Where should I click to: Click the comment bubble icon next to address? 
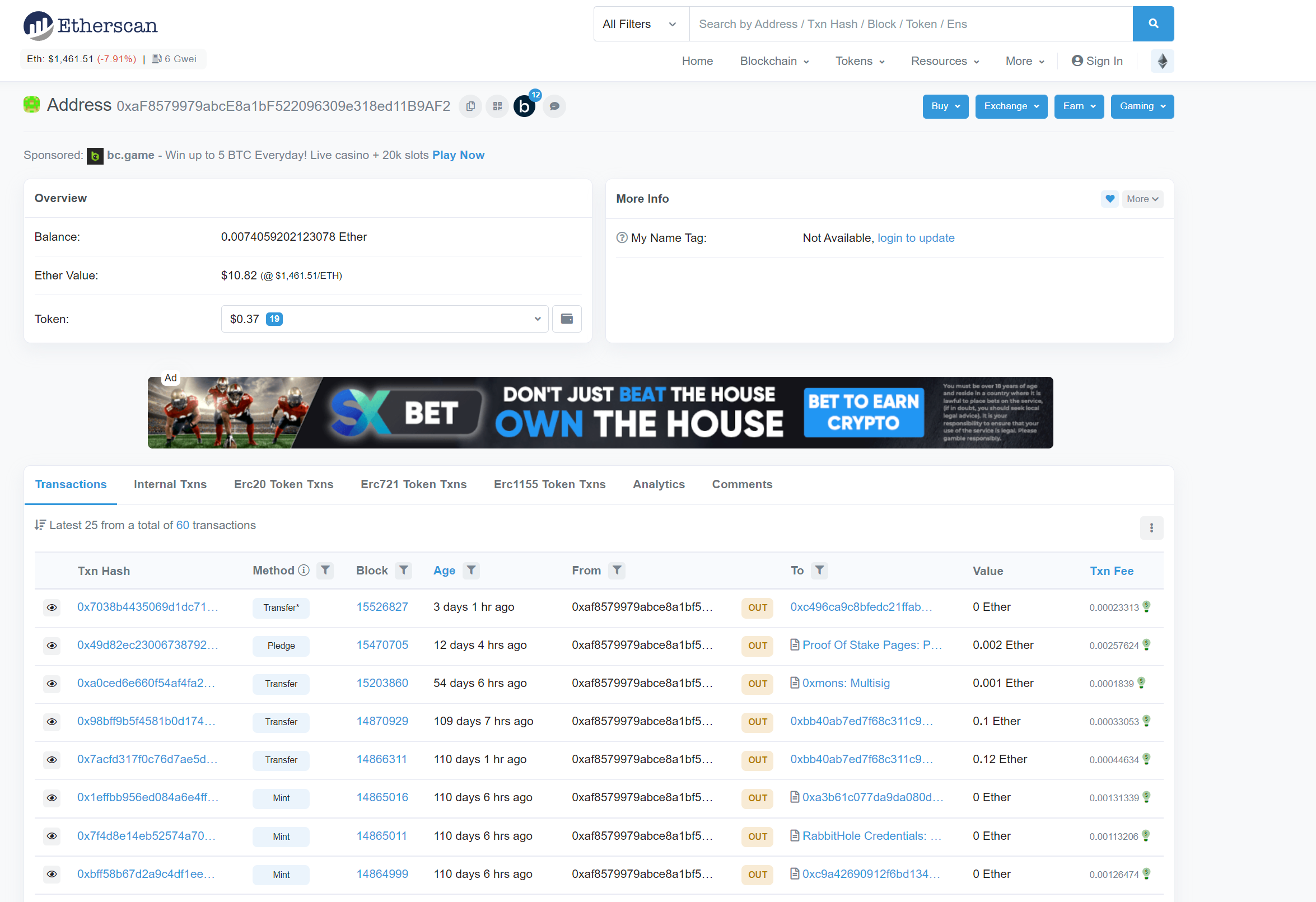click(x=554, y=106)
